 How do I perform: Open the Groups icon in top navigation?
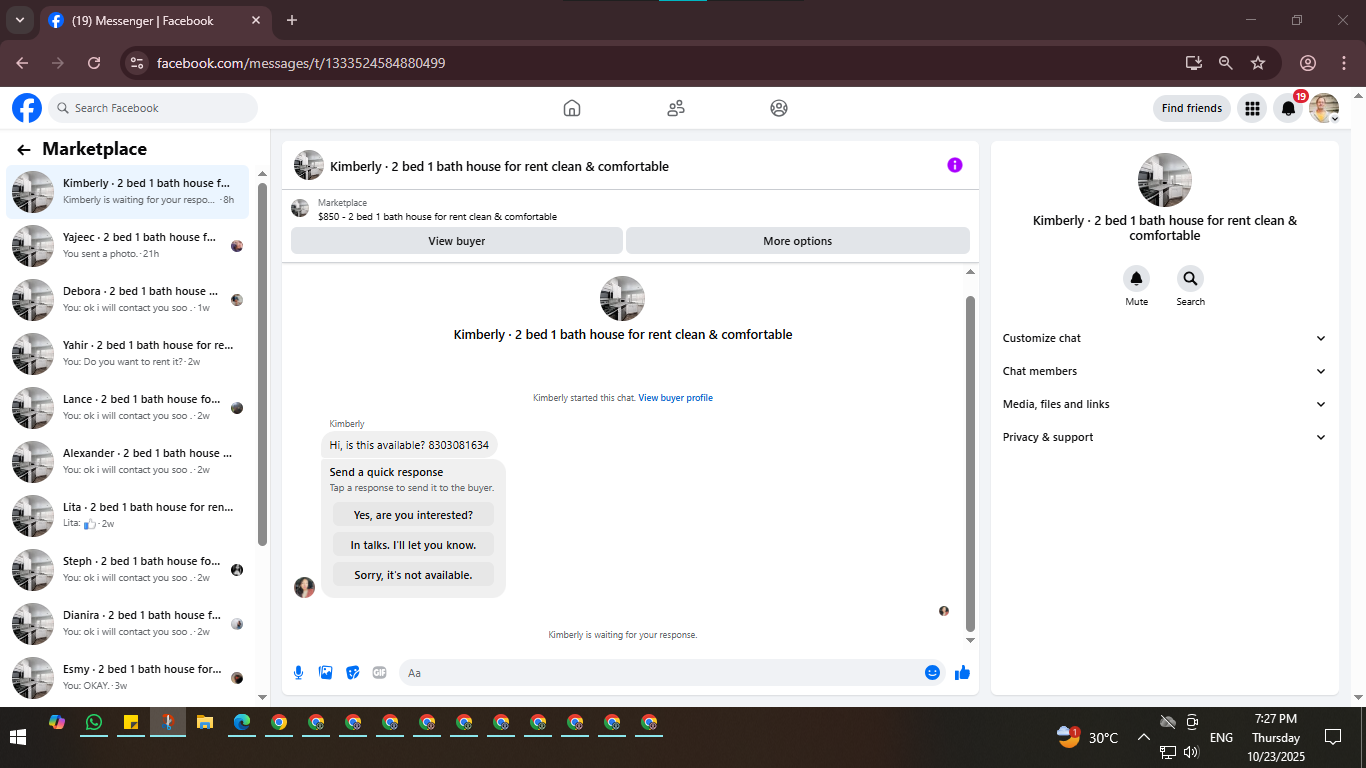coord(779,108)
